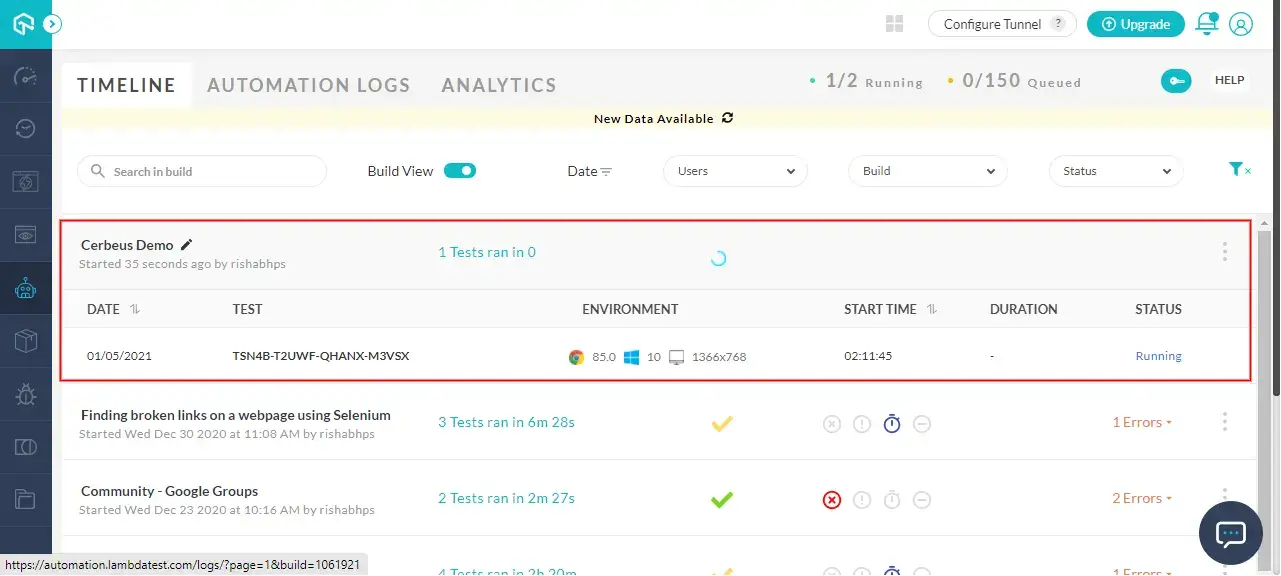This screenshot has width=1281, height=576.
Task: Open the notifications bell
Action: tap(1207, 23)
